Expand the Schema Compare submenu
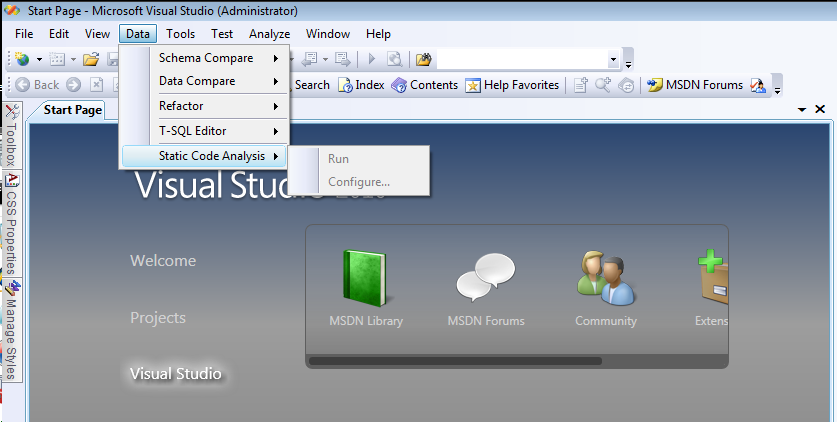837x422 pixels. pyautogui.click(x=204, y=58)
